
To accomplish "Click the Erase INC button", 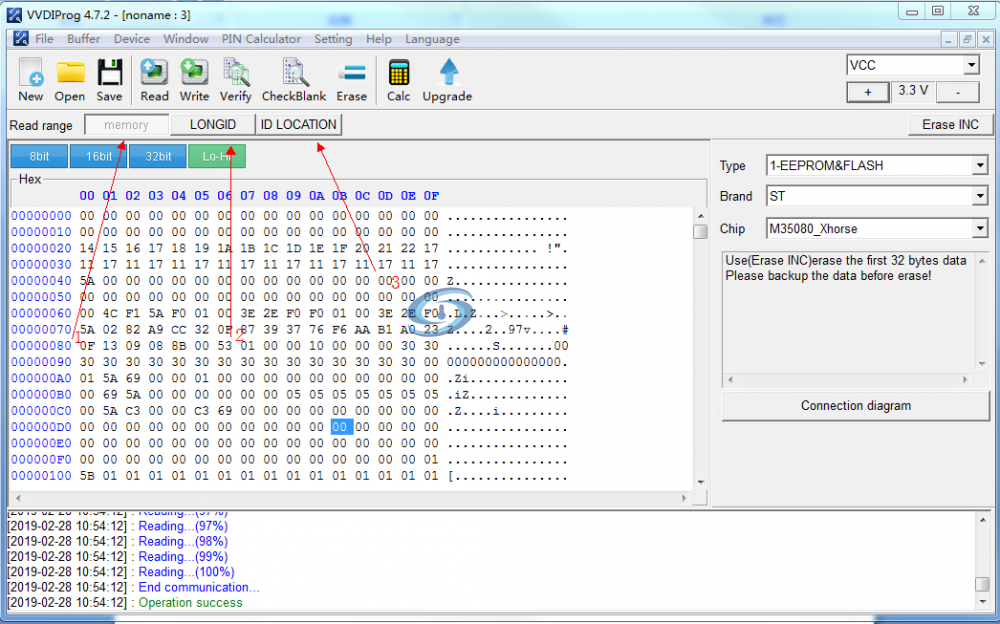I will pyautogui.click(x=950, y=125).
